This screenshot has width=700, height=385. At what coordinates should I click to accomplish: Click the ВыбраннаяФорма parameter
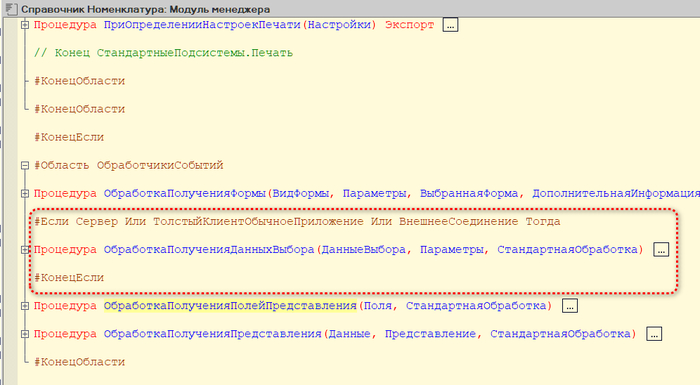[469, 193]
